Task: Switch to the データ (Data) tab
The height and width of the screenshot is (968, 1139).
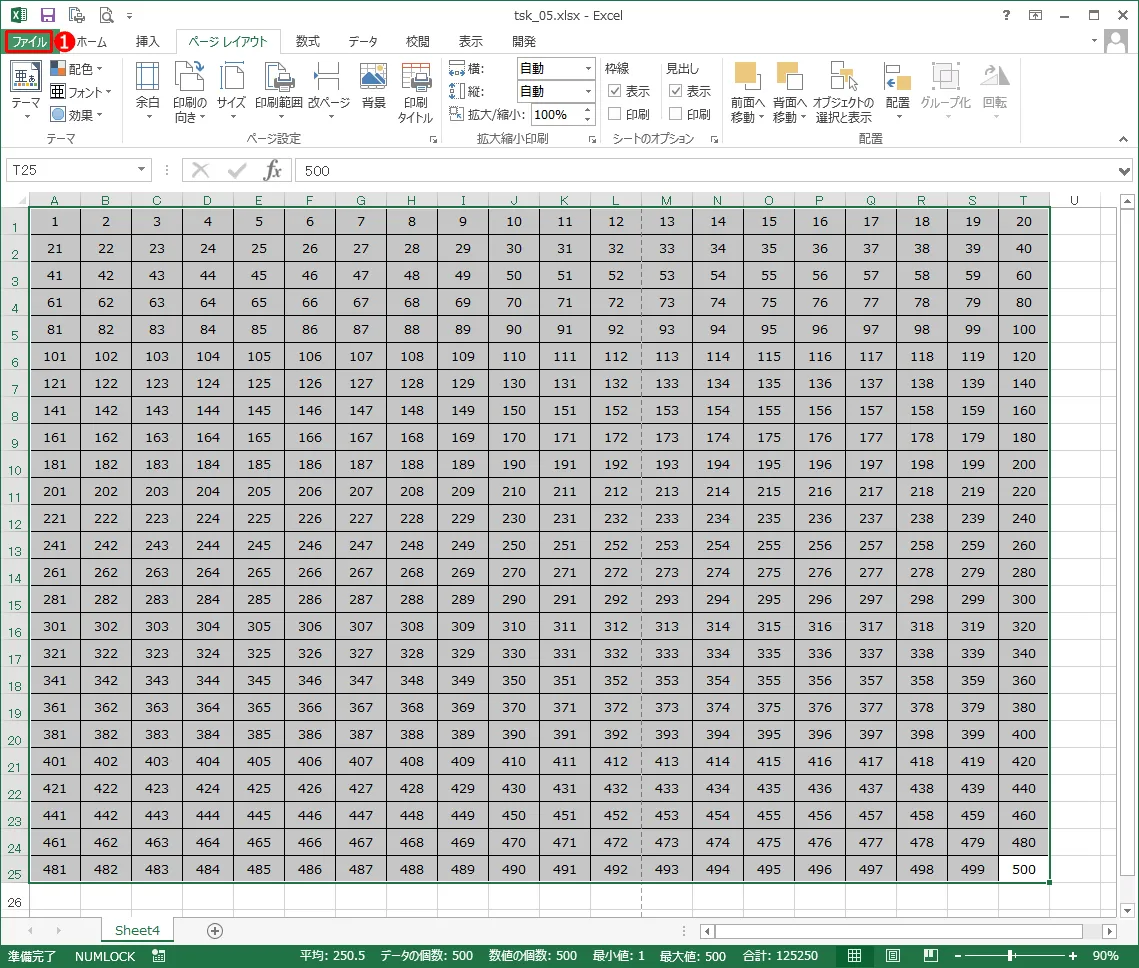Action: pos(362,41)
